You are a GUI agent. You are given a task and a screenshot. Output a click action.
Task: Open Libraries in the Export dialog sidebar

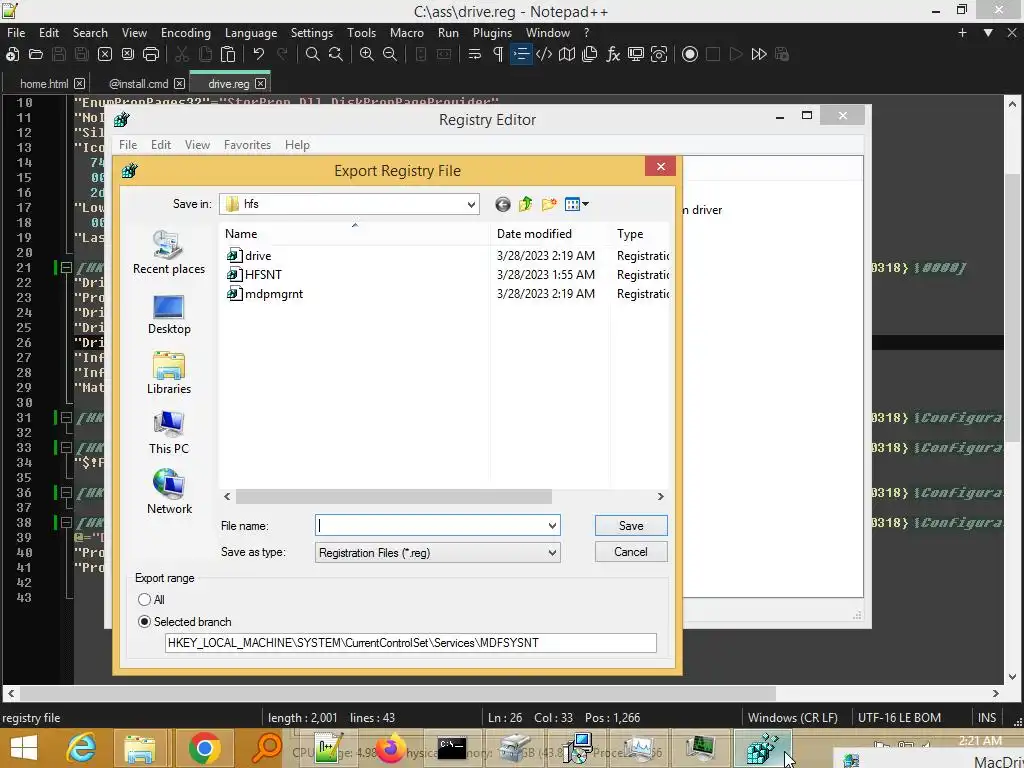168,373
